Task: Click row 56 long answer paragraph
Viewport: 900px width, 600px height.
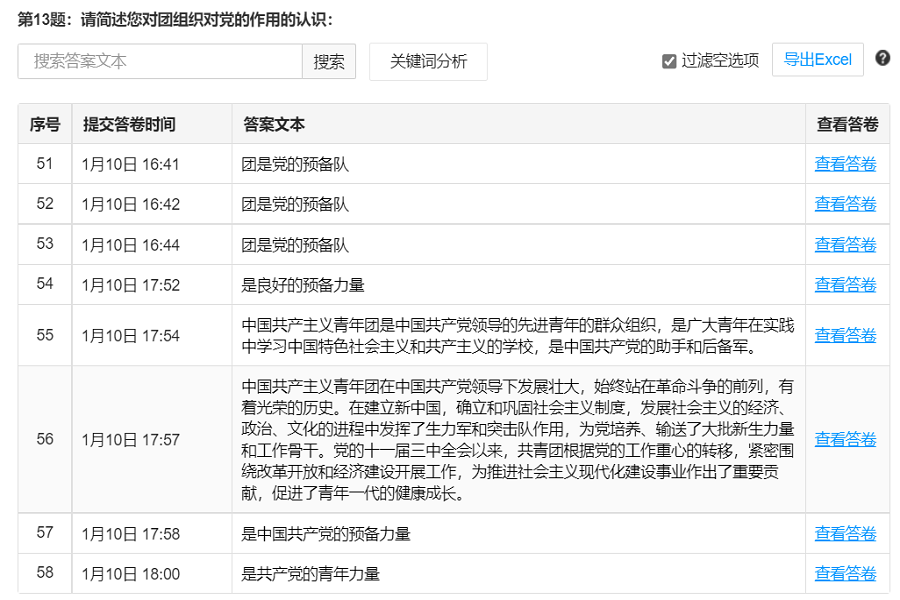Action: (518, 440)
